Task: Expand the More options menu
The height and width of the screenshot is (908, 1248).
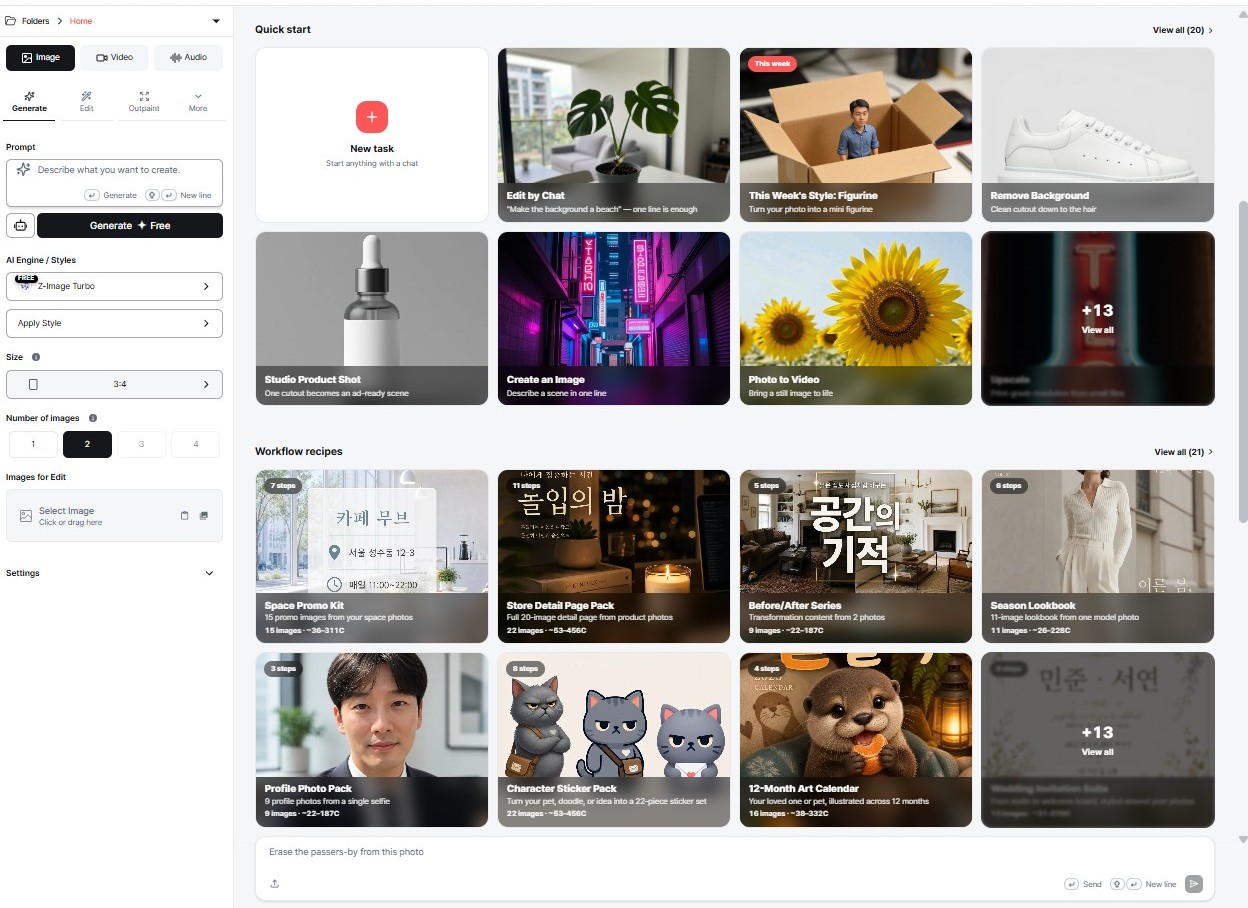Action: tap(198, 102)
